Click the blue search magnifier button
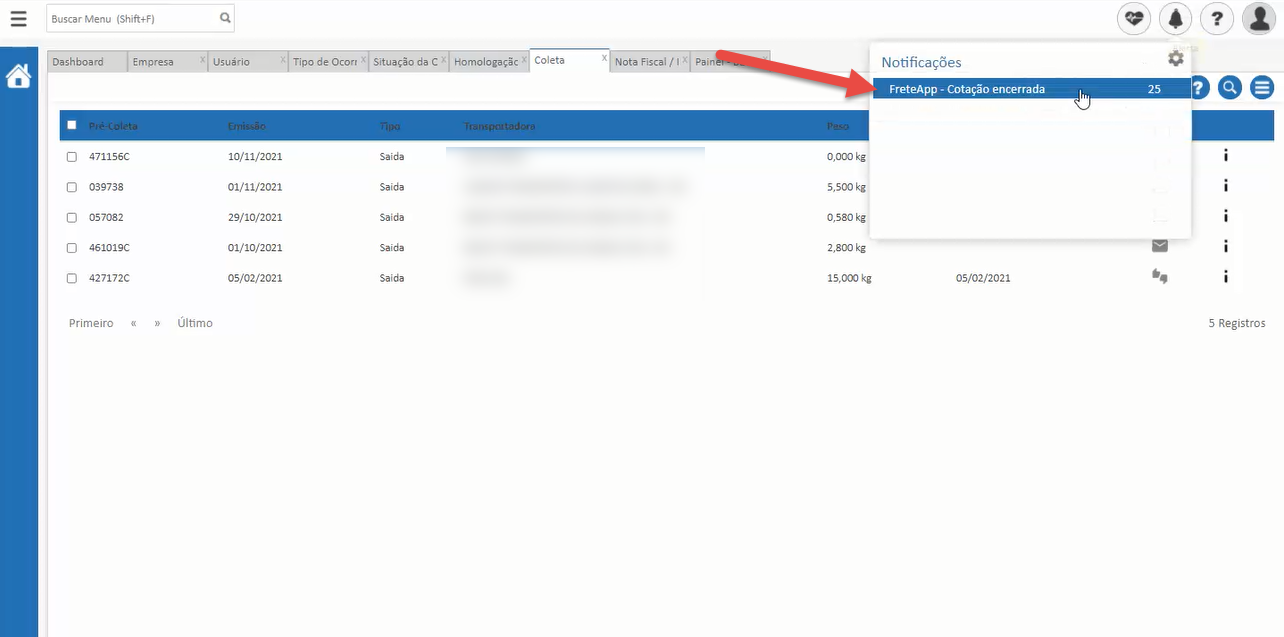Viewport: 1284px width, 637px height. click(x=1230, y=88)
